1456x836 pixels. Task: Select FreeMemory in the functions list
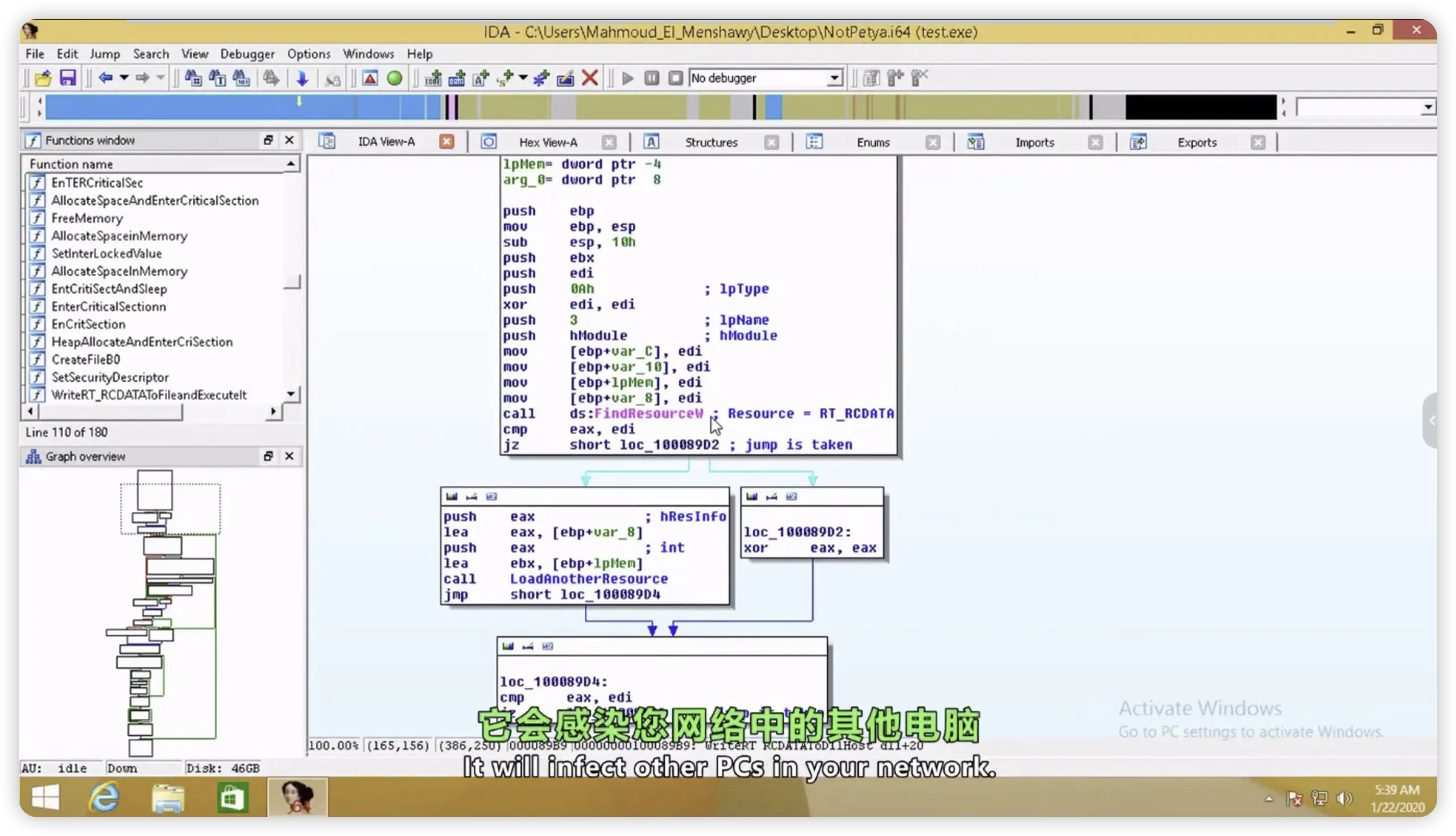tap(86, 218)
